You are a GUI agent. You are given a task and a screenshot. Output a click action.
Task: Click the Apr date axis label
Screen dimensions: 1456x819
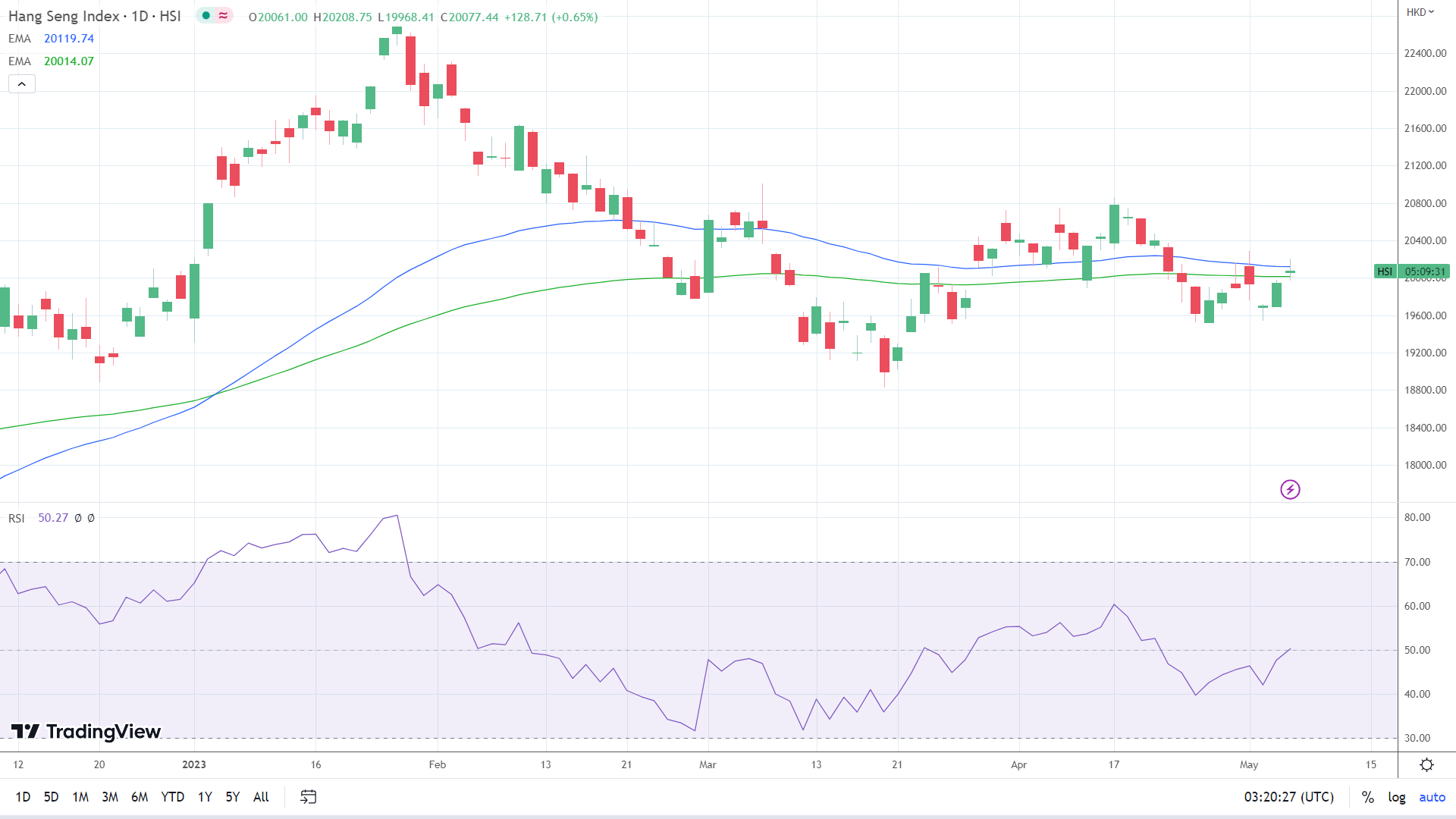coord(1019,764)
